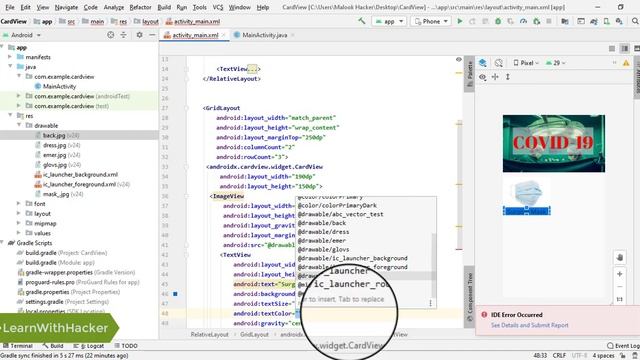Start debugging with the green bug icon
640x360 pixels.
tap(498, 21)
